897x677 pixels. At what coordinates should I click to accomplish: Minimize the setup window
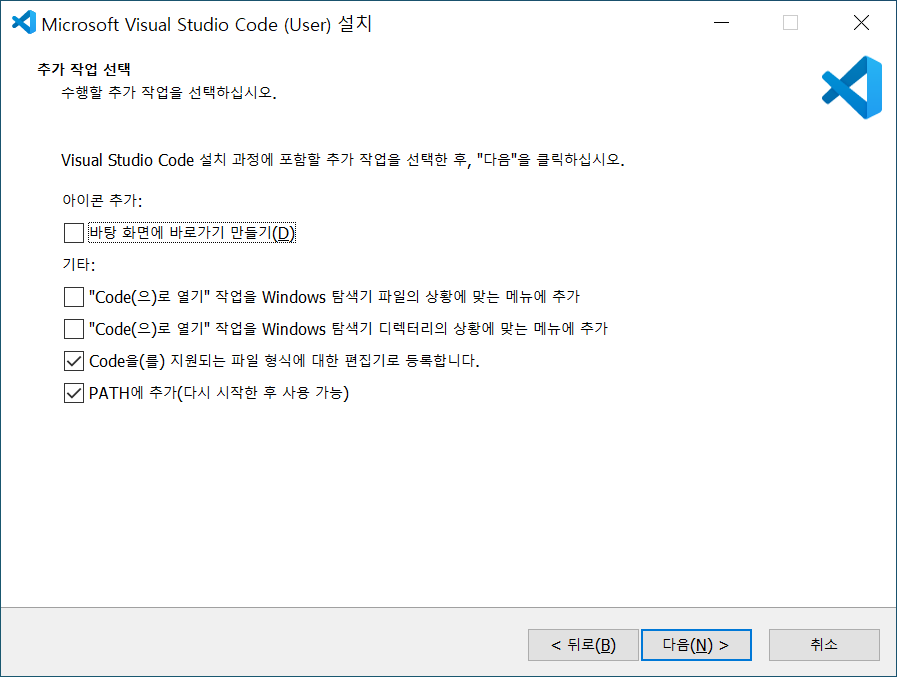[721, 23]
